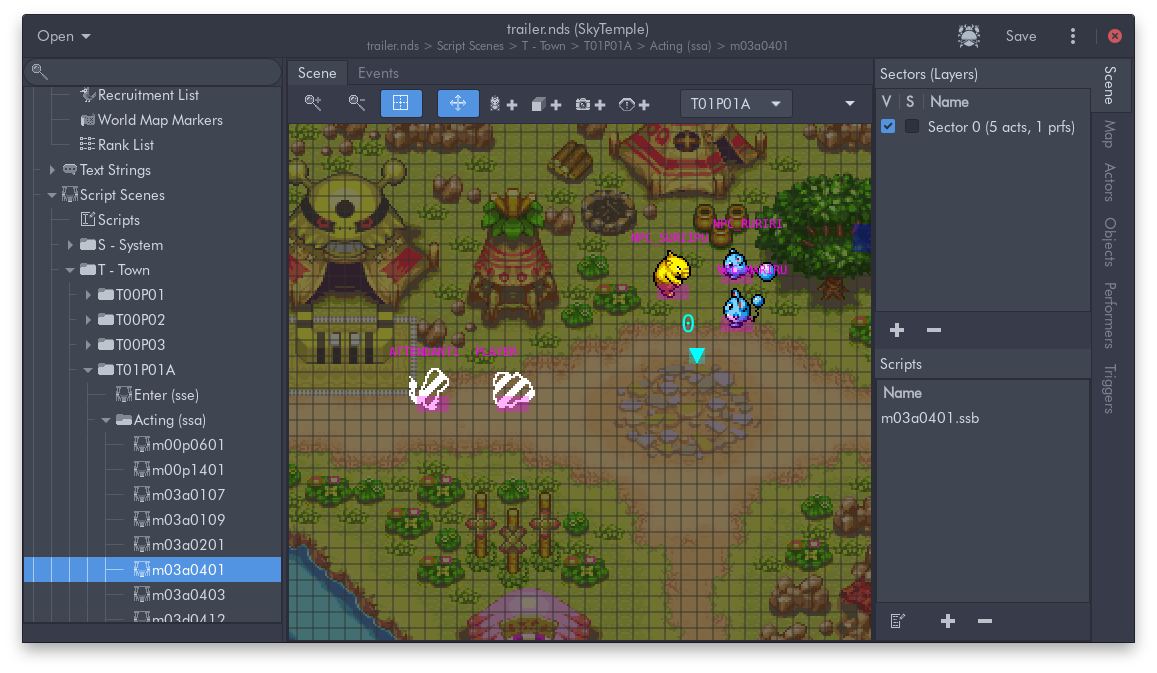This screenshot has width=1157, height=673.
Task: Uncheck visibility checkbox for Sector 0
Action: pyautogui.click(x=888, y=126)
